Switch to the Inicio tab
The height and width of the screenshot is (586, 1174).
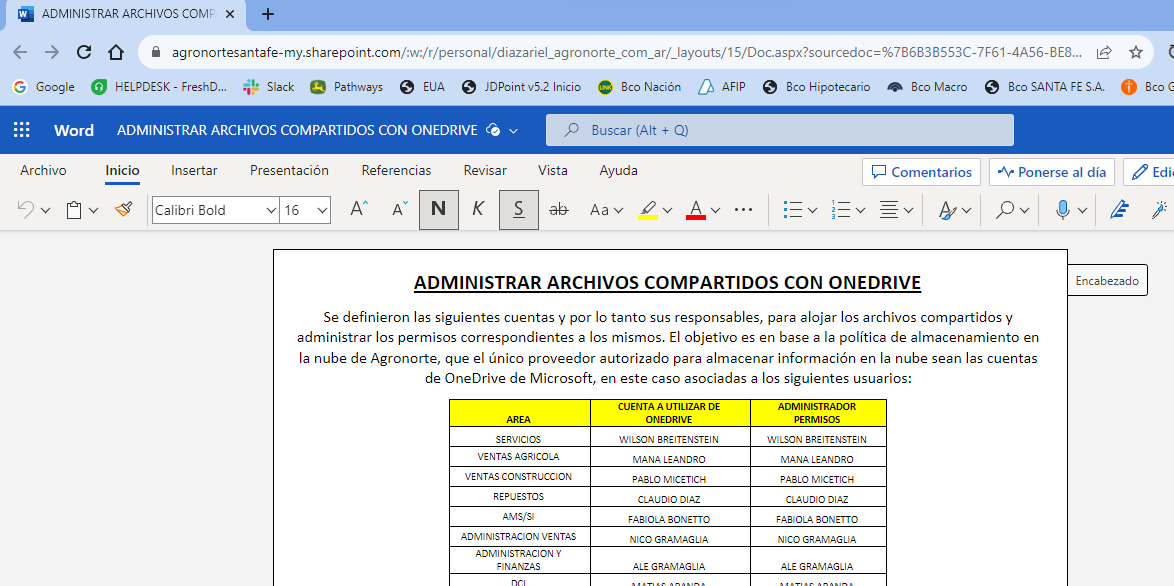(122, 171)
